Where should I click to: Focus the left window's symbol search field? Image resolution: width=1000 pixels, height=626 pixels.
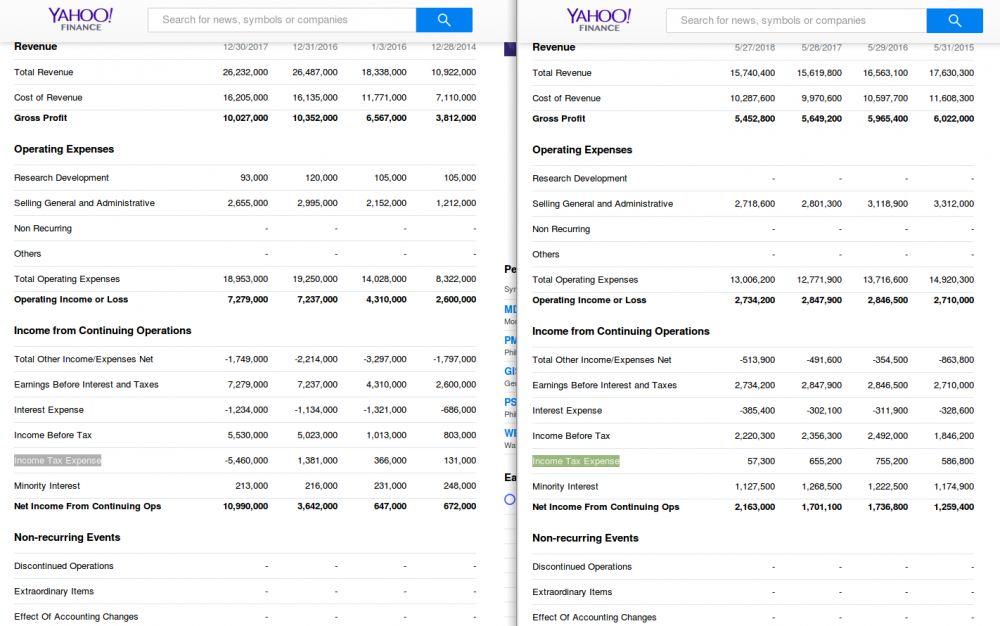282,20
